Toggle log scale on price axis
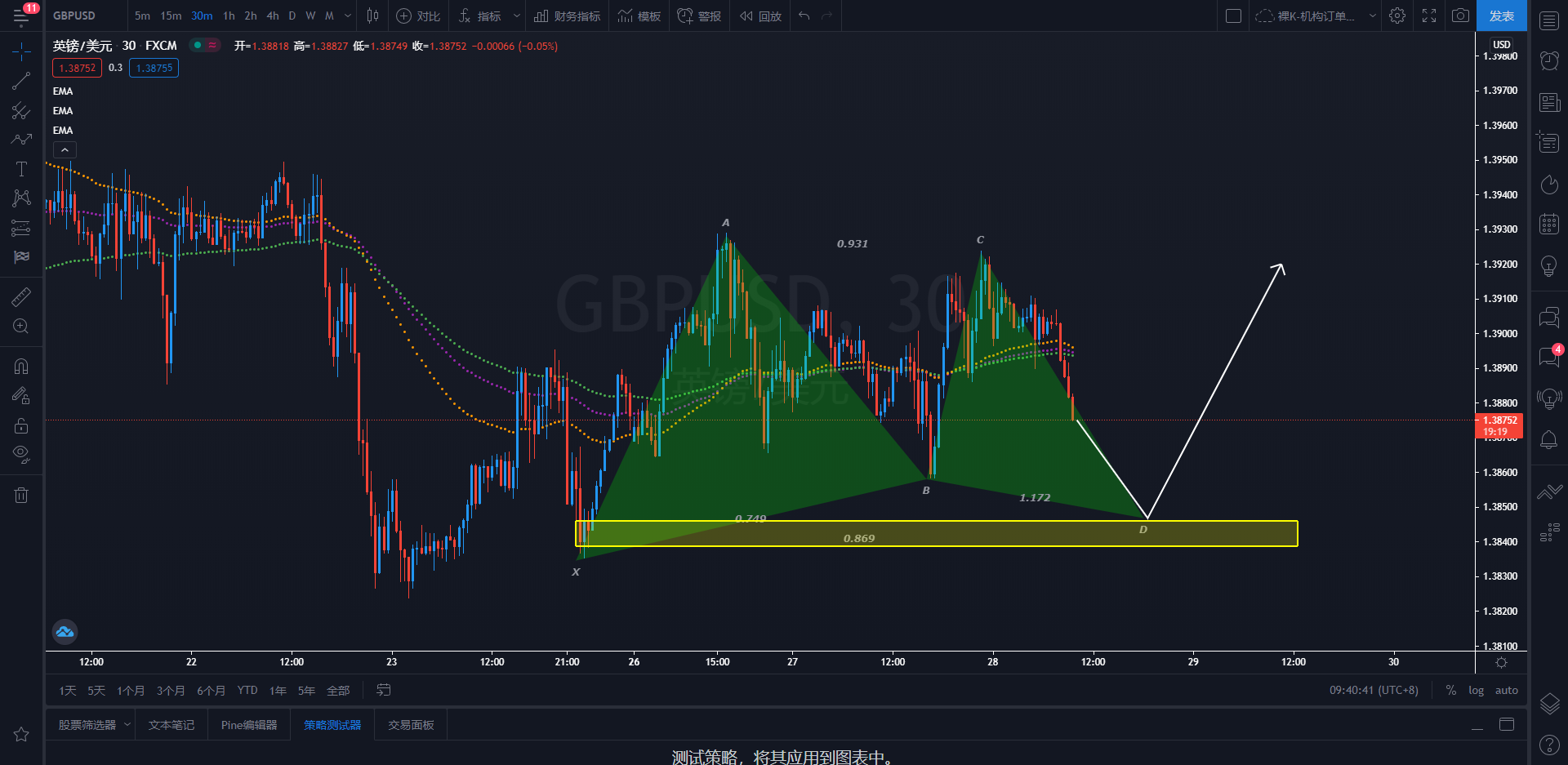This screenshot has width=1568, height=765. (x=1476, y=690)
